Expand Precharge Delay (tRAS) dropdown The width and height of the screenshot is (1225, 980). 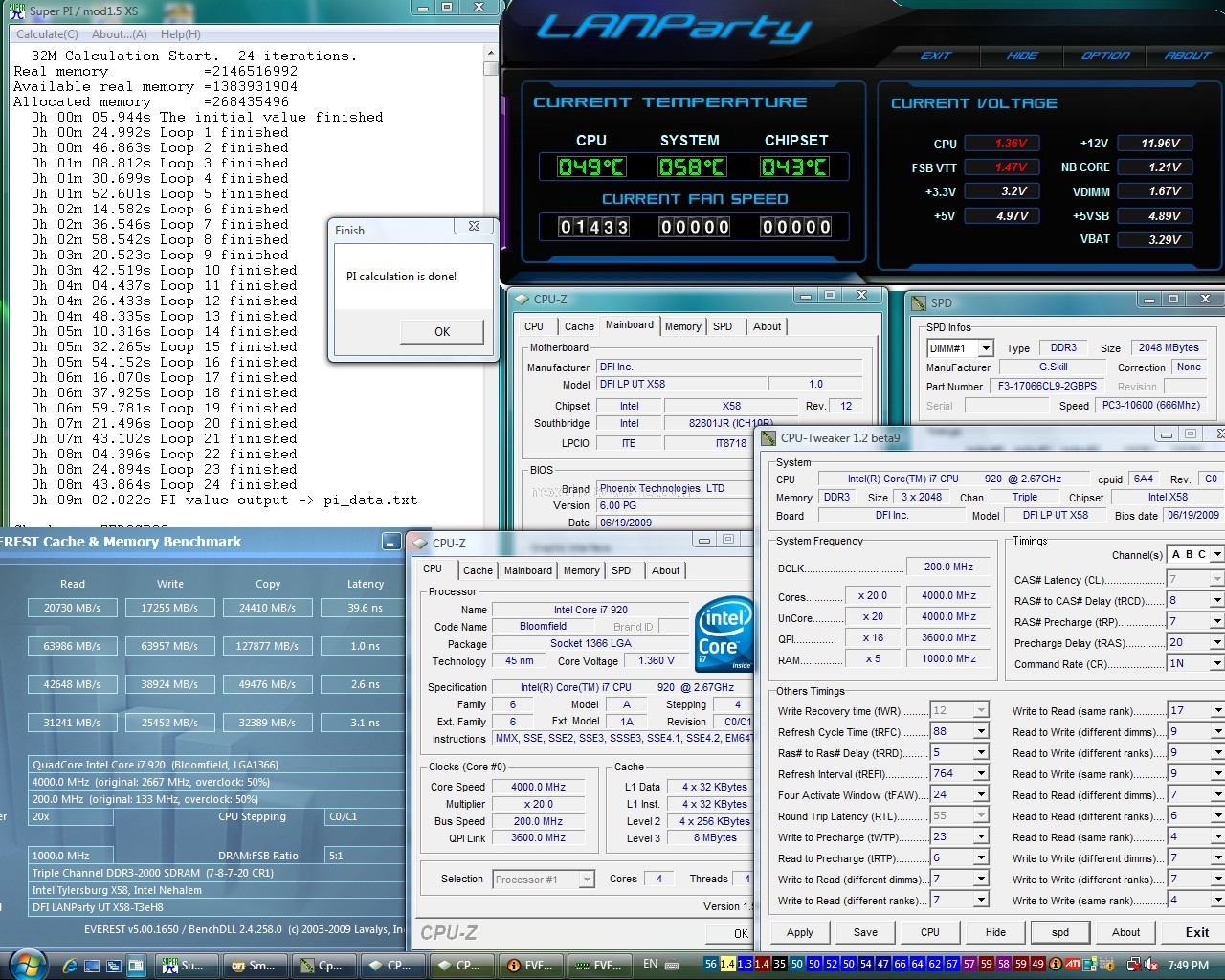click(x=1217, y=642)
